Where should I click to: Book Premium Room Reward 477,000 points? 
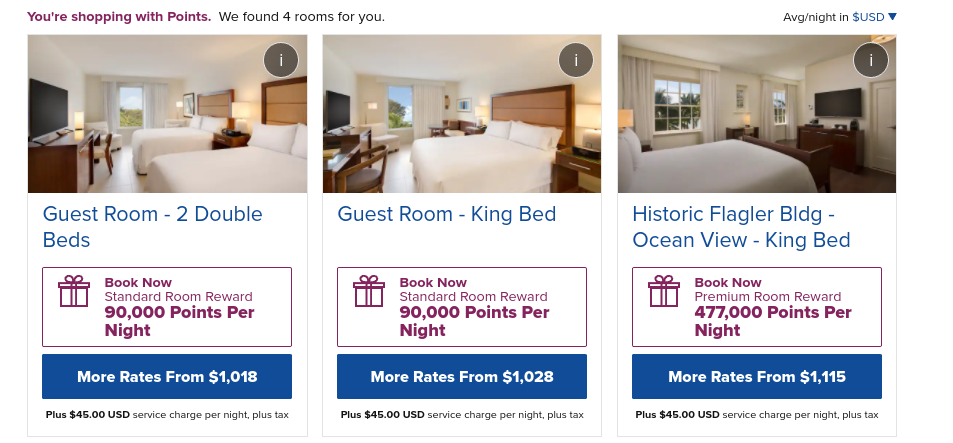(x=757, y=307)
